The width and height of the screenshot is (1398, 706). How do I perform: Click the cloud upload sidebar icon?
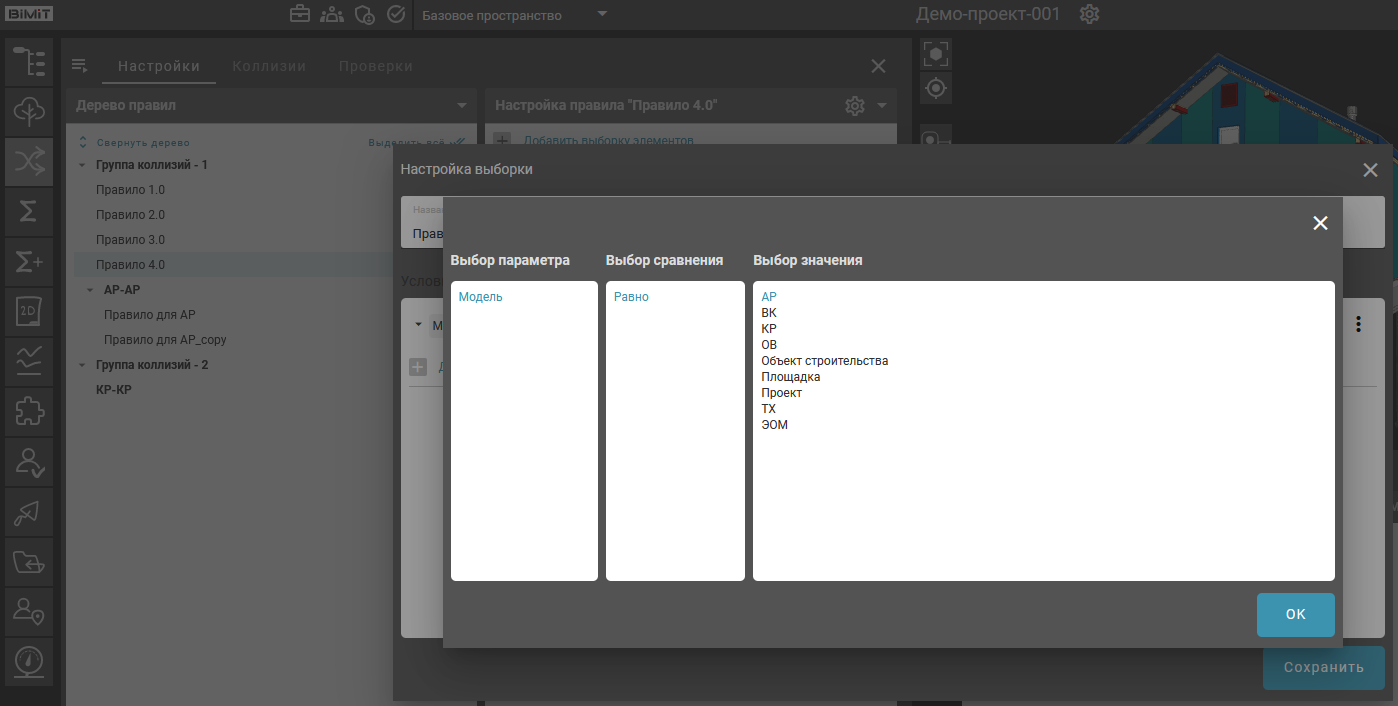(x=29, y=111)
